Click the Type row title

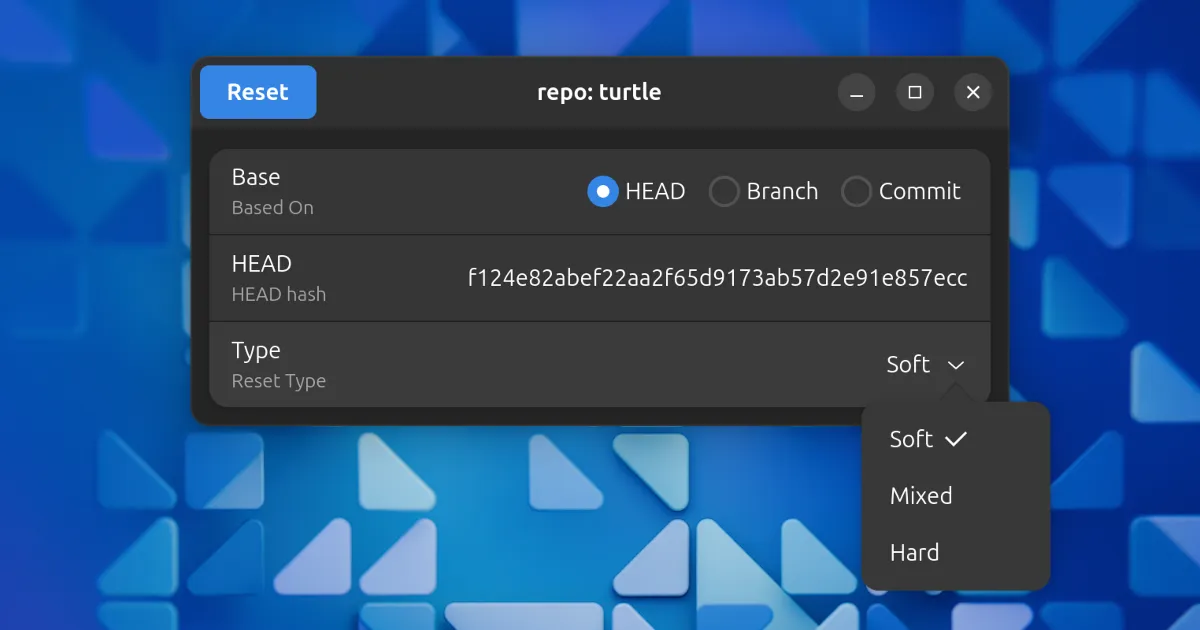point(256,351)
